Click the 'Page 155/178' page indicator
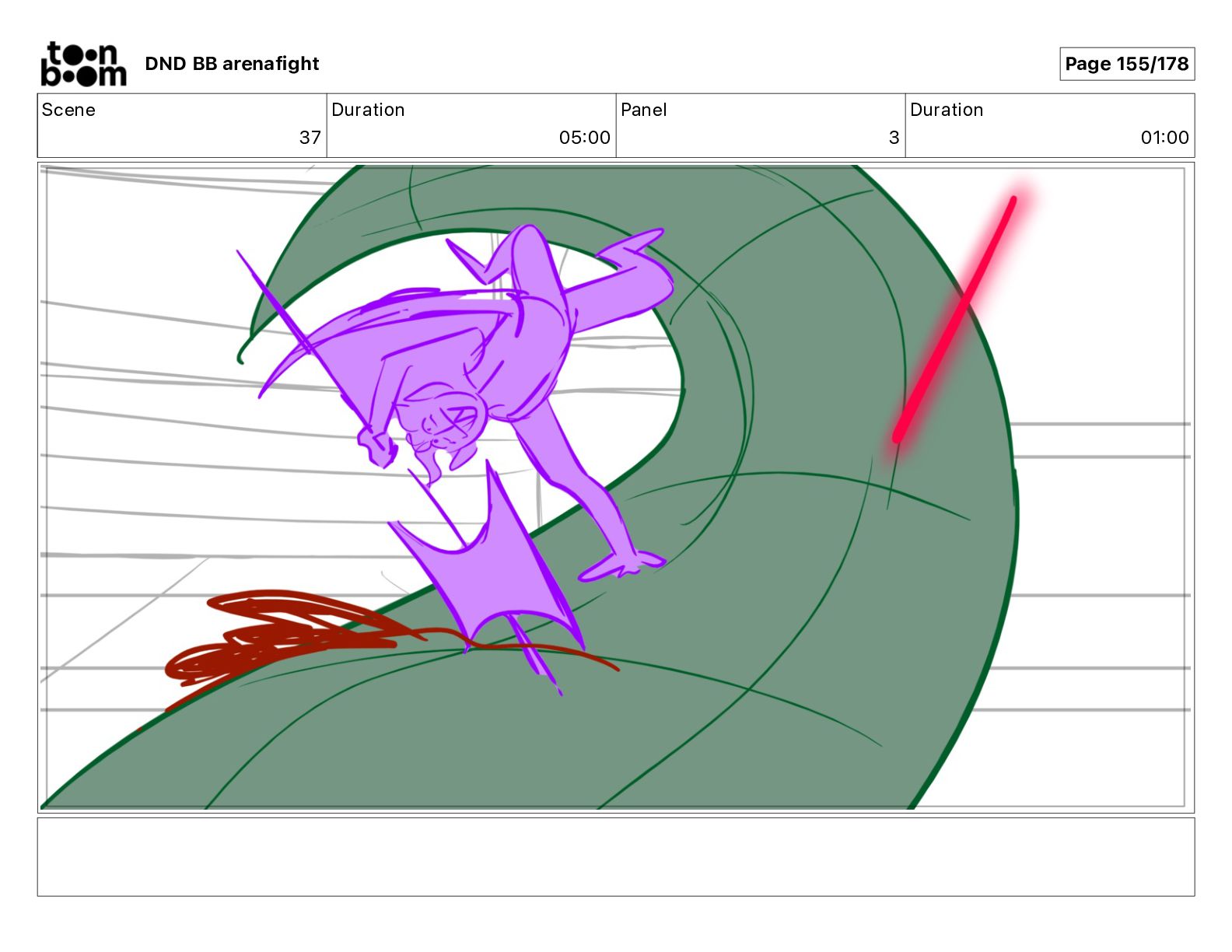This screenshot has height=952, width=1232. click(x=1127, y=64)
